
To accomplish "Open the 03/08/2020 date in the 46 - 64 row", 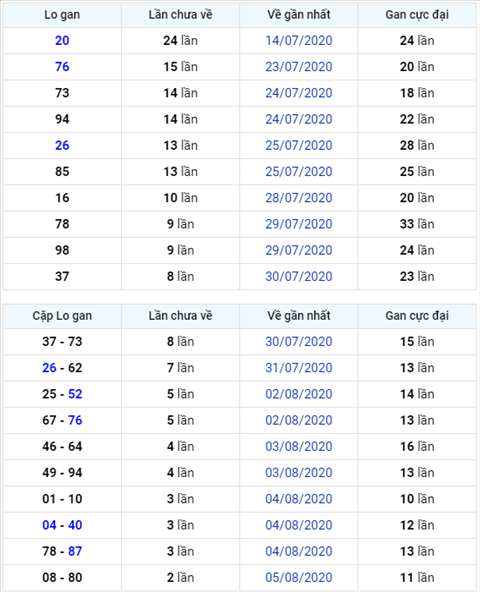I will (x=298, y=446).
